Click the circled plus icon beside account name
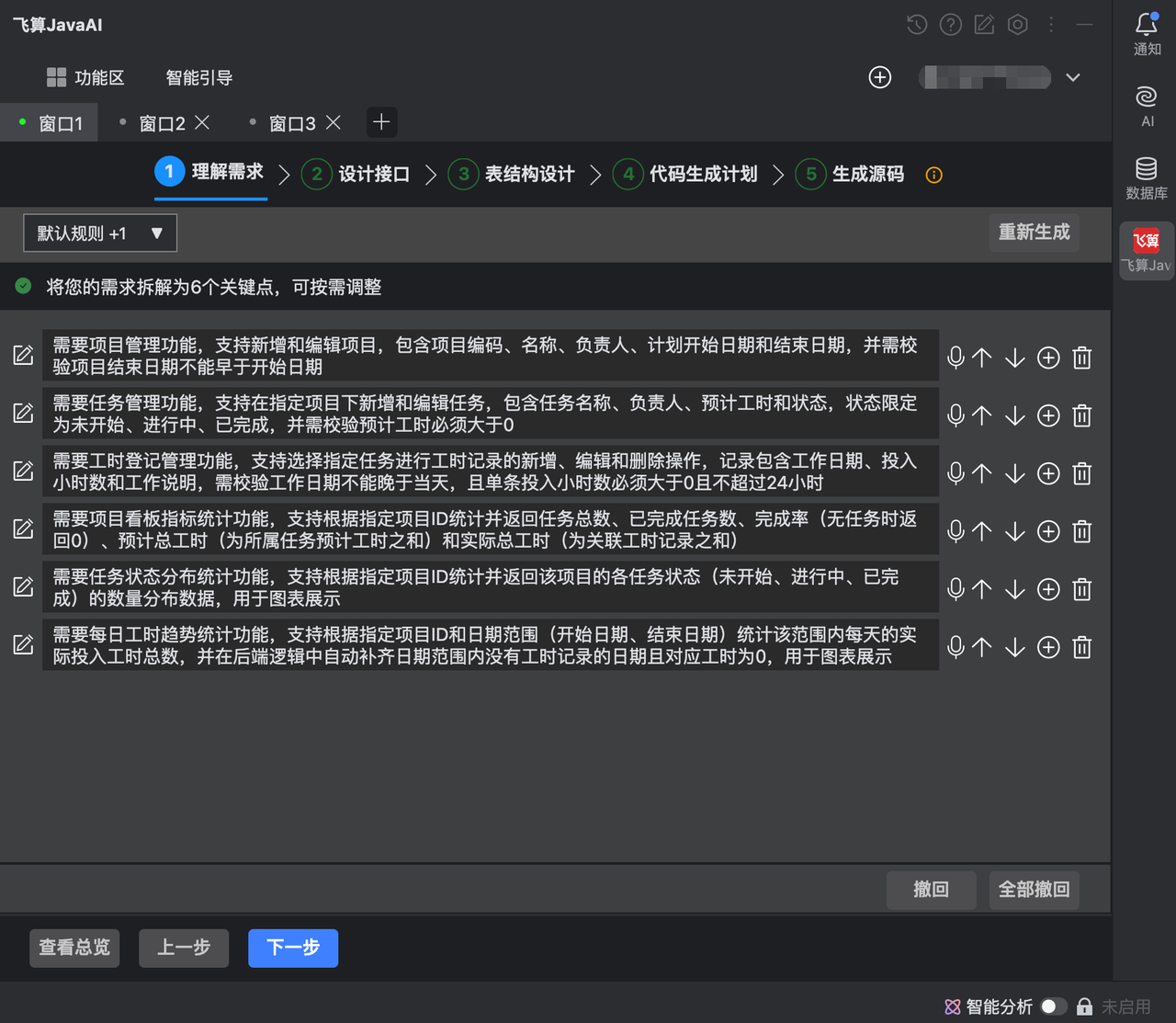 coord(880,77)
